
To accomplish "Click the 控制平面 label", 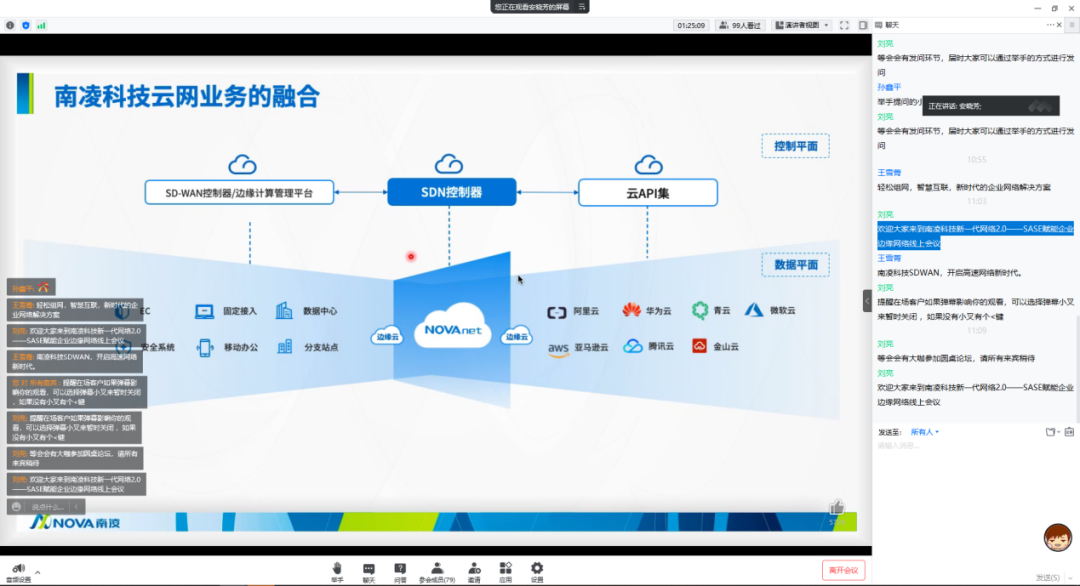I will point(796,146).
